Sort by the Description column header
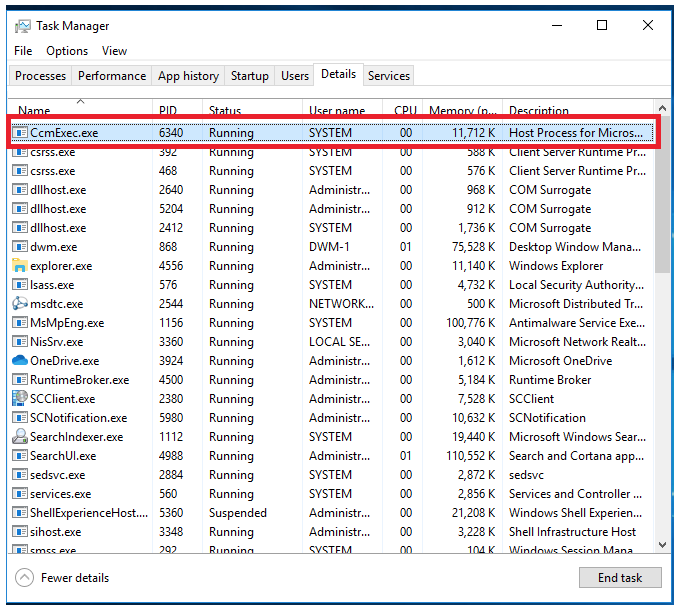 578,108
